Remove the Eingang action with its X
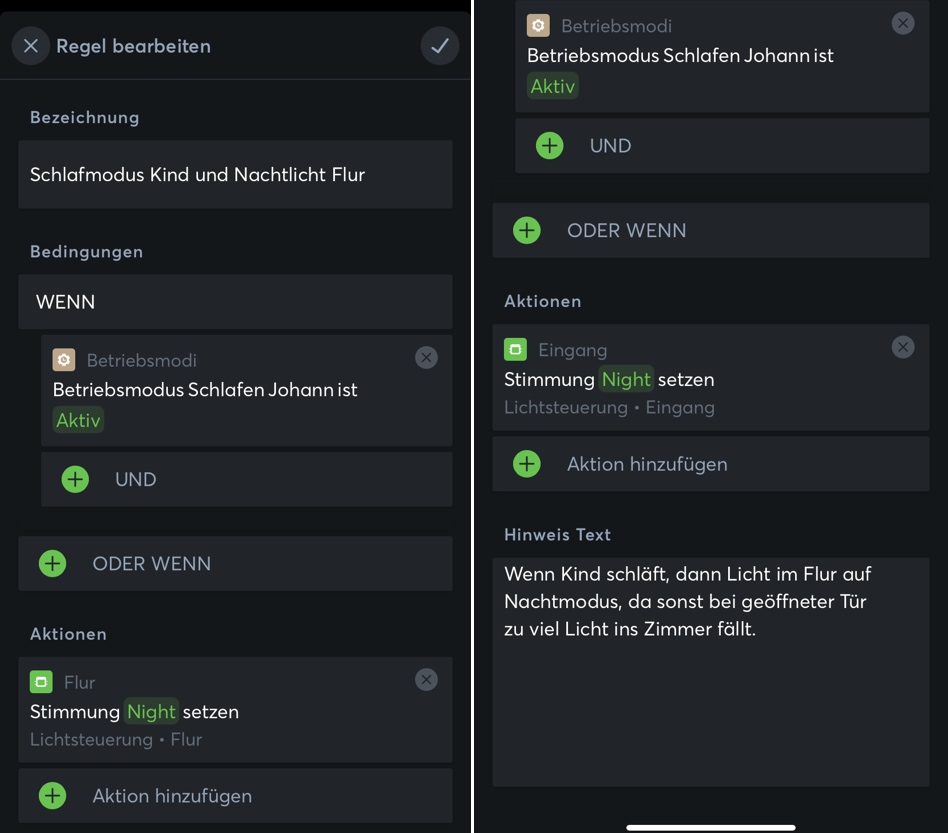 903,347
